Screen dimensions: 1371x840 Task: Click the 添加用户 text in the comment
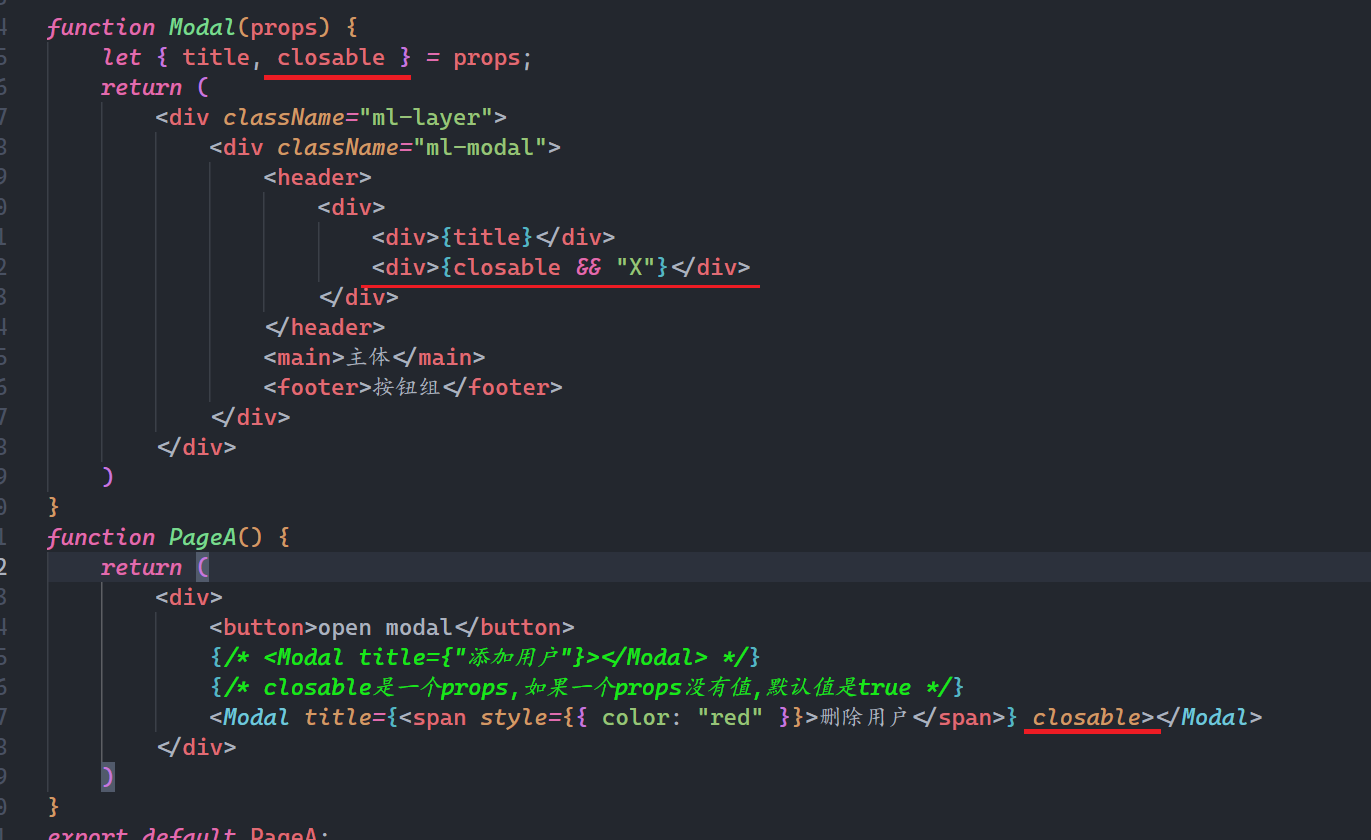coord(515,657)
